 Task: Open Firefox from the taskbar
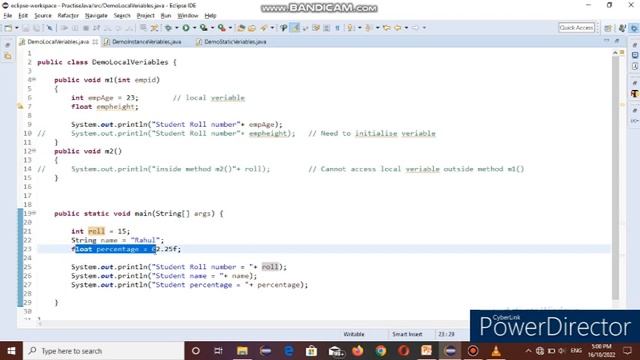point(358,351)
